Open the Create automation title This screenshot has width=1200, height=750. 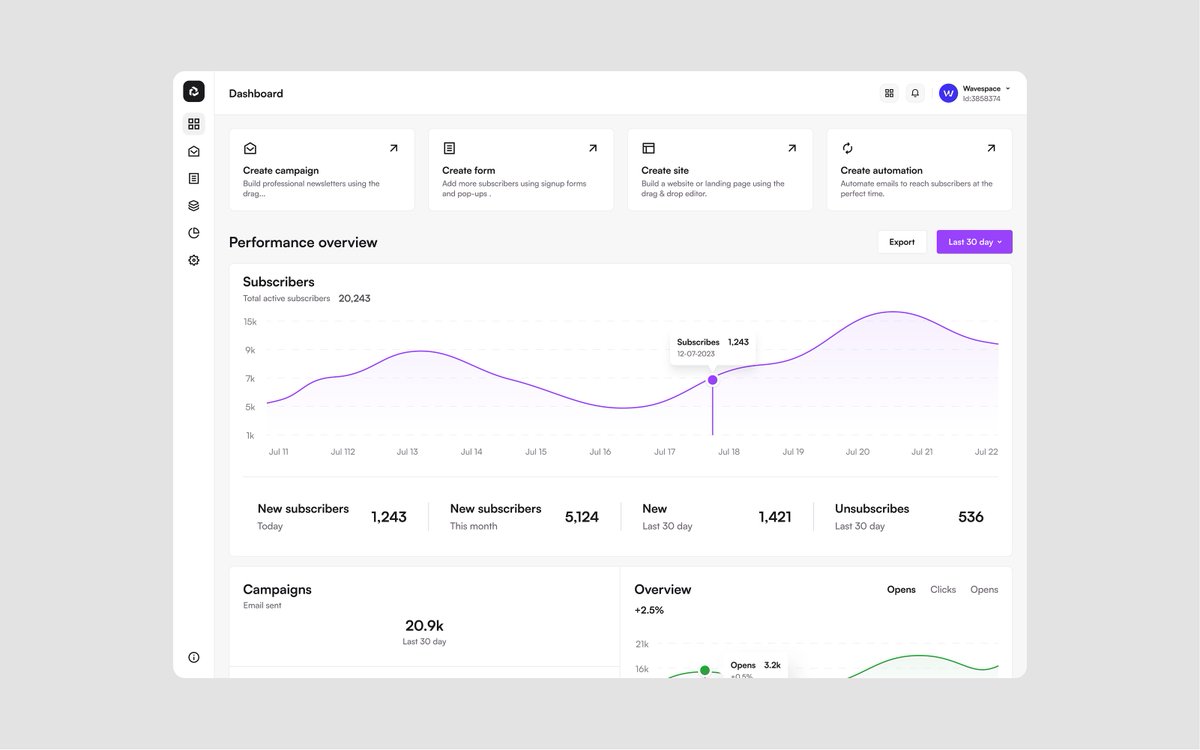click(x=882, y=171)
